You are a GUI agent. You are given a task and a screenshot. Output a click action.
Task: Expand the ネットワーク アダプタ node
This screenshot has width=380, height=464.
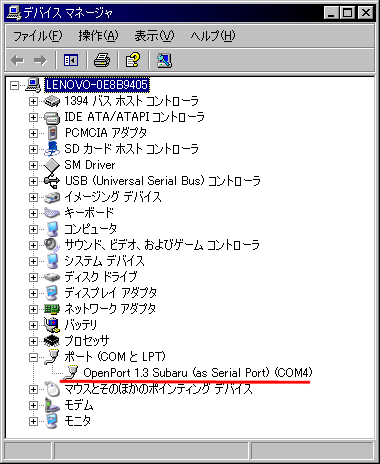coord(33,309)
